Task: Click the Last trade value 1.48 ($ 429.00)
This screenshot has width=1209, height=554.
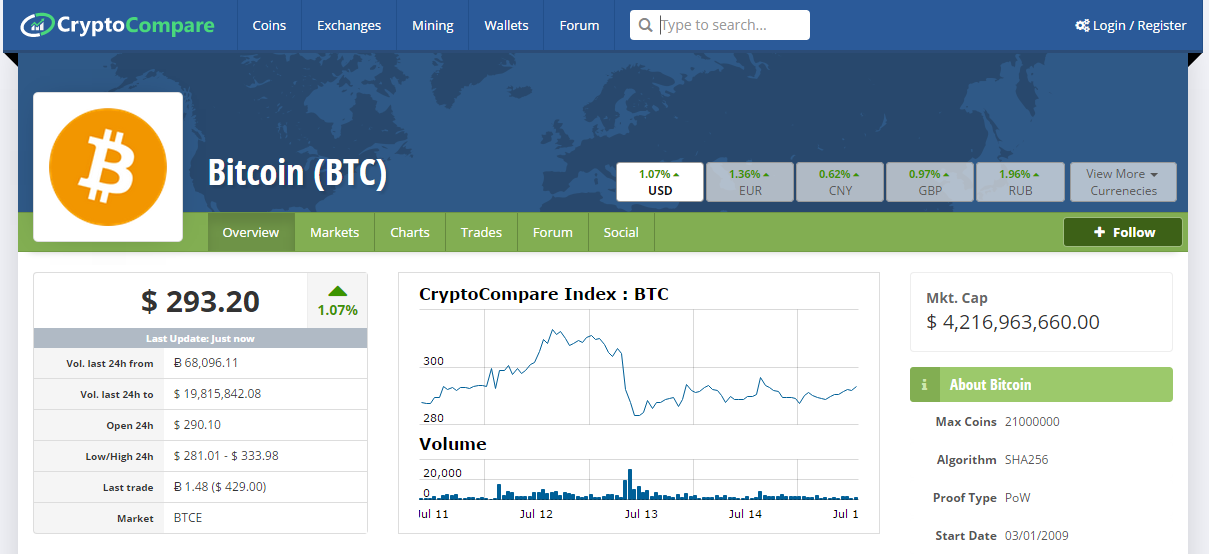Action: pos(220,487)
